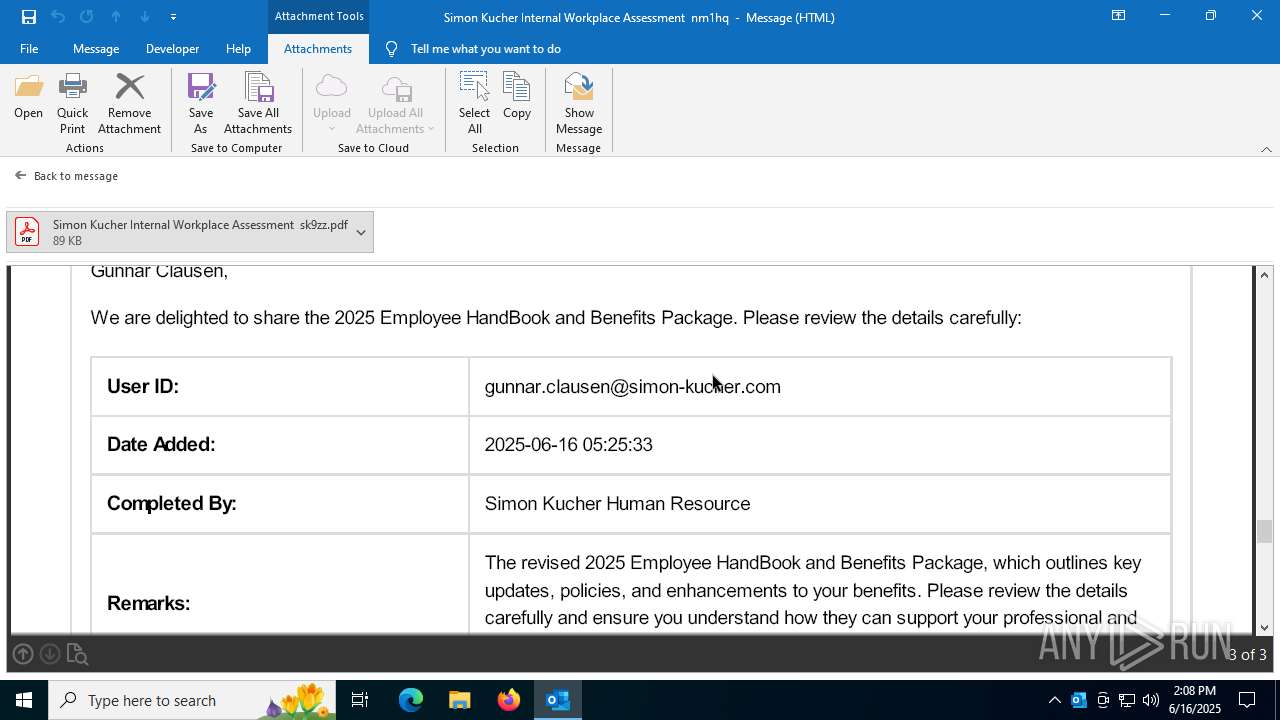Click the Ribbon Display Options button

pos(1119,16)
